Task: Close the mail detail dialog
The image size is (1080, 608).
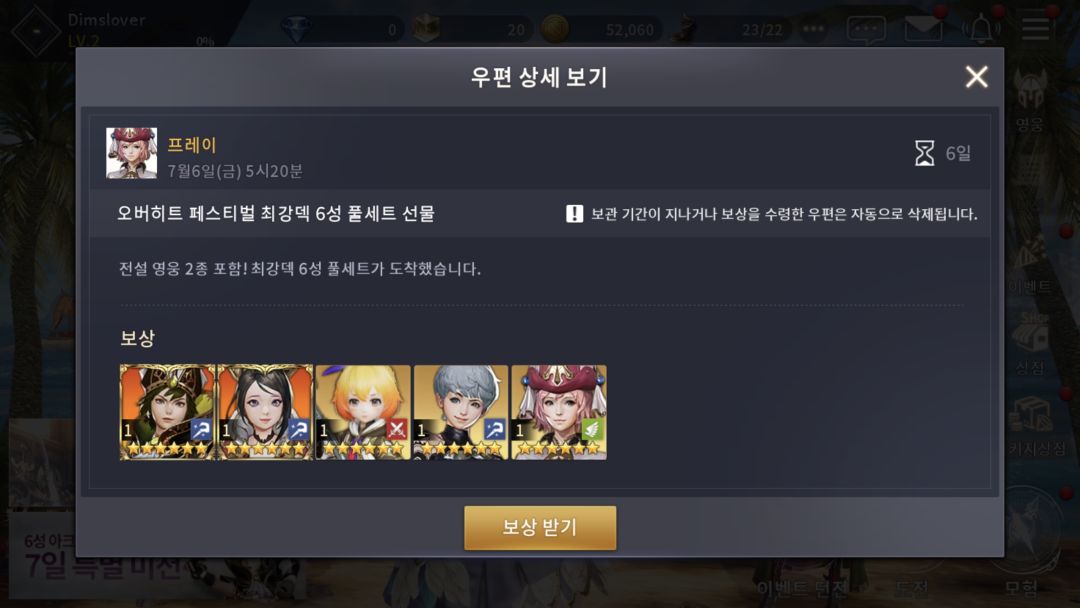Action: (x=976, y=76)
